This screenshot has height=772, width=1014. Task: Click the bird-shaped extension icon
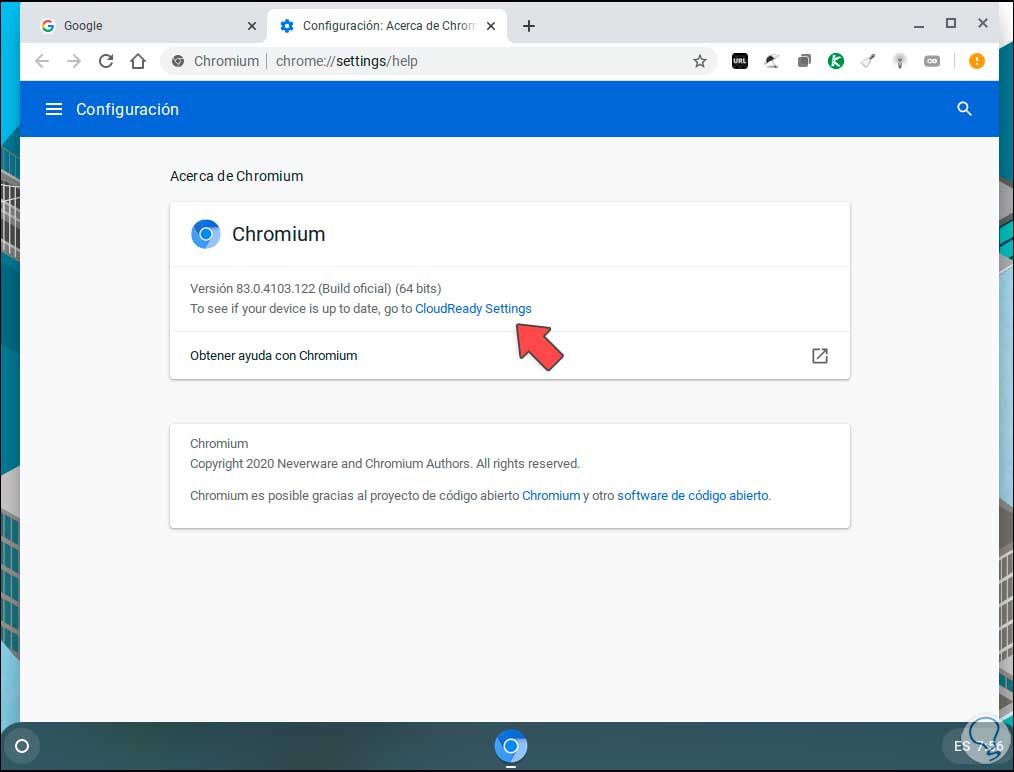(771, 61)
